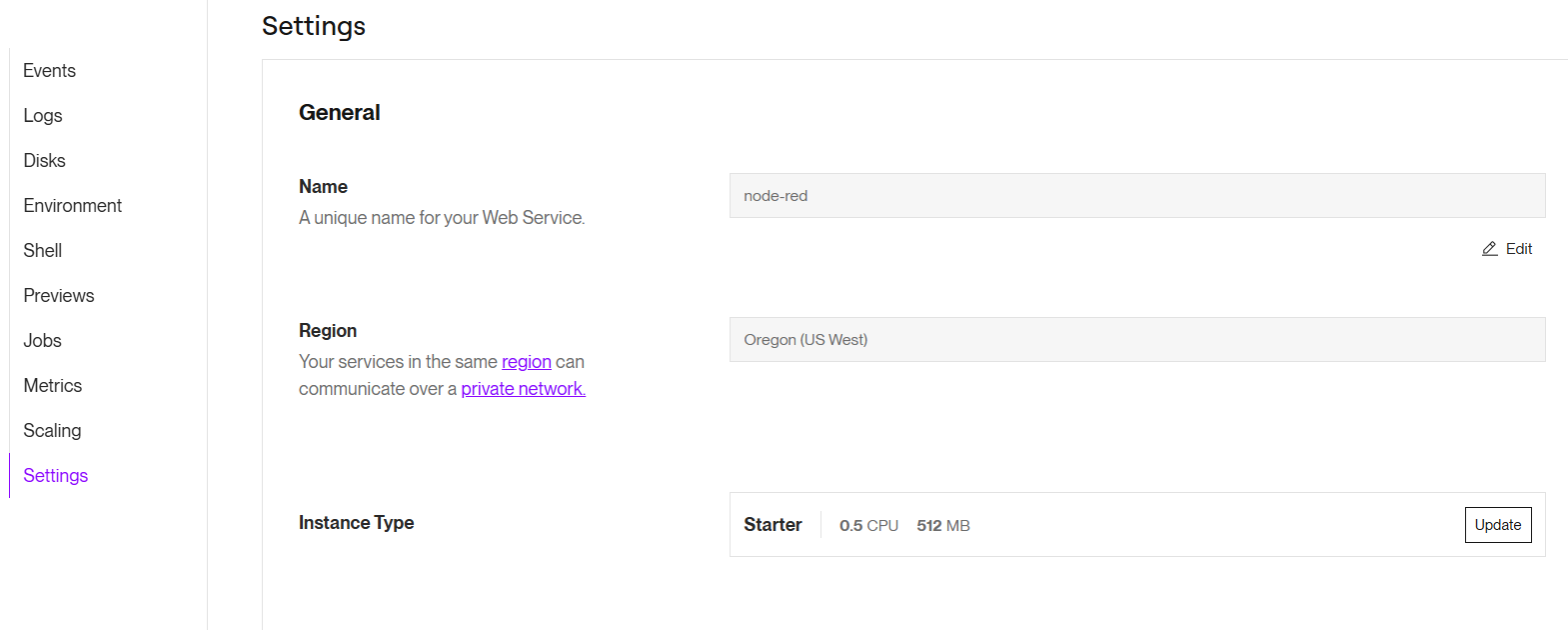Click the Oregon (US West) region field

click(1136, 340)
